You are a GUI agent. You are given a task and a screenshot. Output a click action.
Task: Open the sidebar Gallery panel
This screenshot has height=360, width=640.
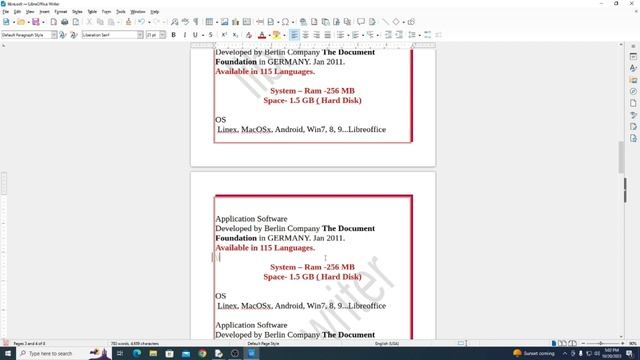pos(633,80)
